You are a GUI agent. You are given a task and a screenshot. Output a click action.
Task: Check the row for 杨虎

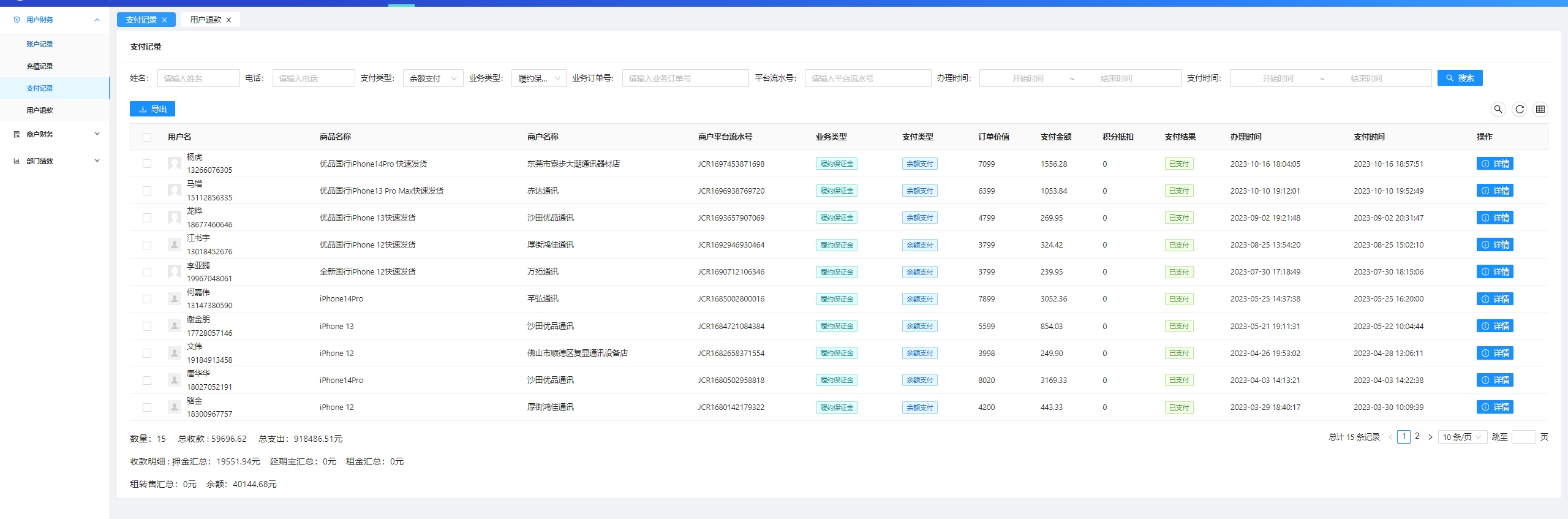(x=147, y=164)
